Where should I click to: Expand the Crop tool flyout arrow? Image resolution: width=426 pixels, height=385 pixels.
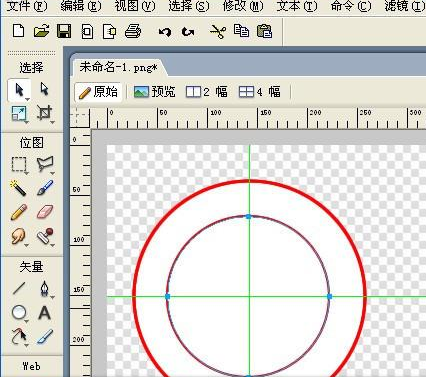(x=52, y=122)
